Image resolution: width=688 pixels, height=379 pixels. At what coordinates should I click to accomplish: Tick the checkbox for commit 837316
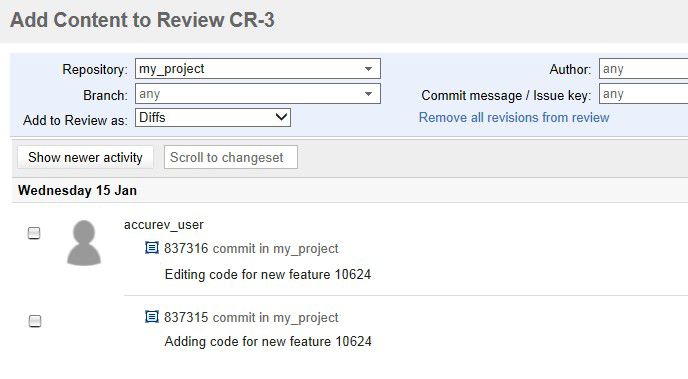[34, 233]
